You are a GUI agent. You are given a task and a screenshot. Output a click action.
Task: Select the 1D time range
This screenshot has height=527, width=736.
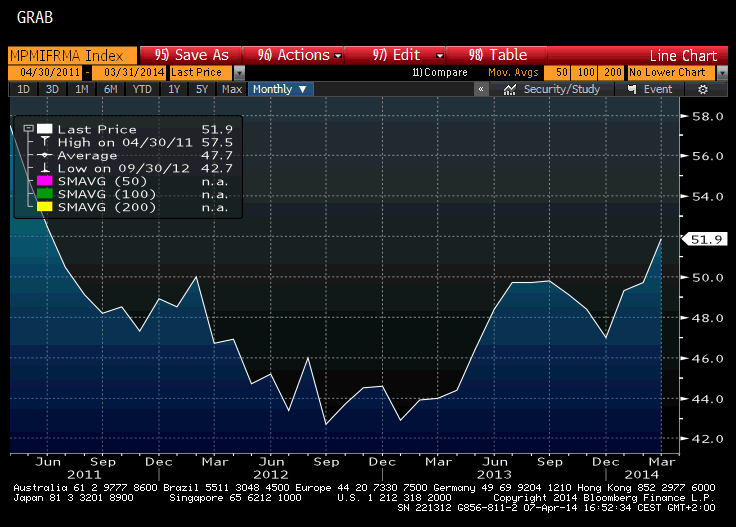(x=23, y=89)
